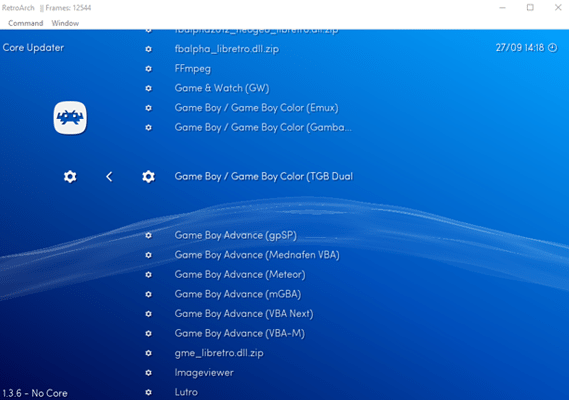Screen dimensions: 569x400
Task: Select Game Boy Advance (VBA-M) core
Action: 240,334
